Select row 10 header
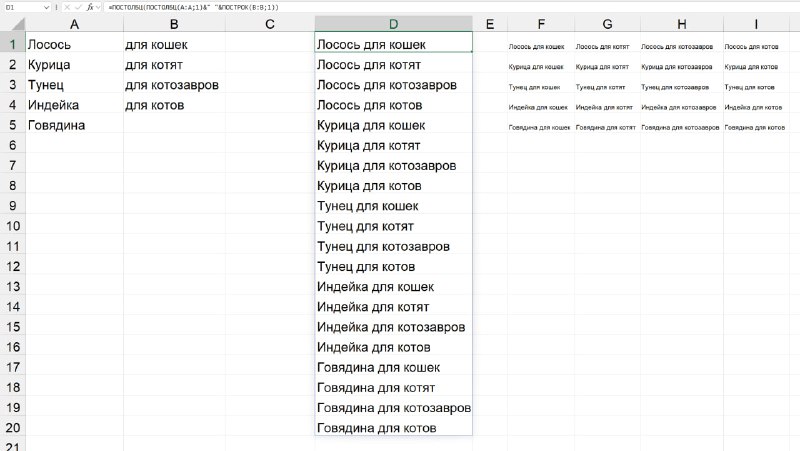Screen dimensions: 800x451 (13, 226)
